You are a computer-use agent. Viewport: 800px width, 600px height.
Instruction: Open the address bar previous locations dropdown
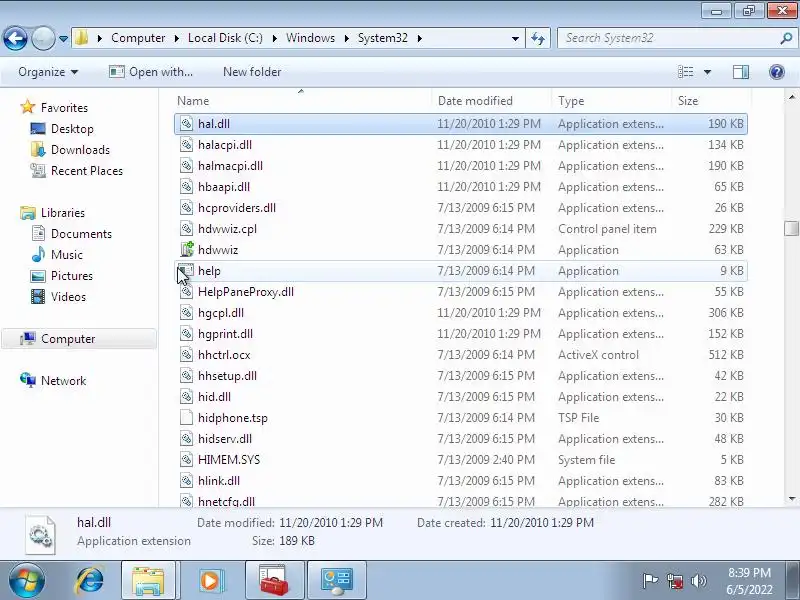pyautogui.click(x=515, y=39)
